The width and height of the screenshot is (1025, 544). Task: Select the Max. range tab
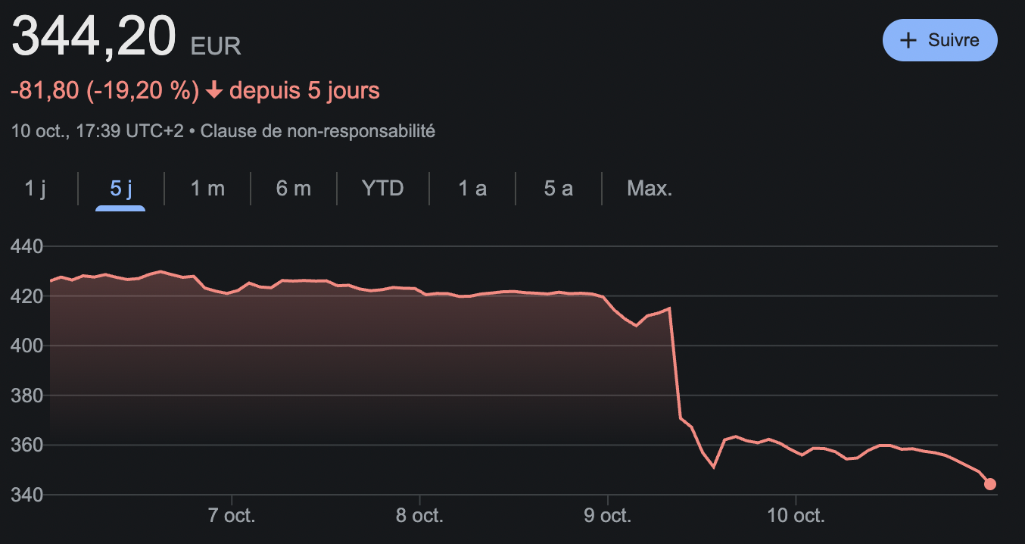[649, 188]
